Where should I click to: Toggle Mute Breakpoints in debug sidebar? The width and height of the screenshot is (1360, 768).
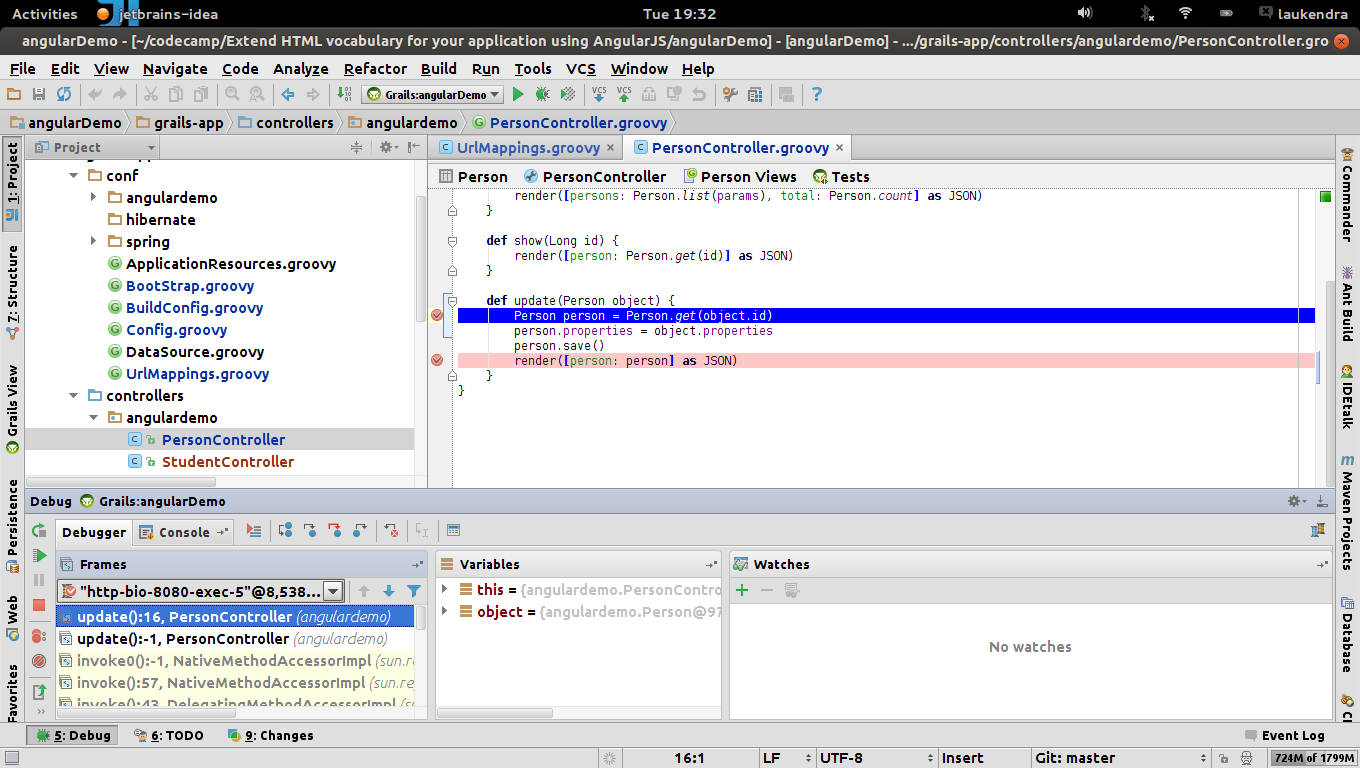point(39,661)
